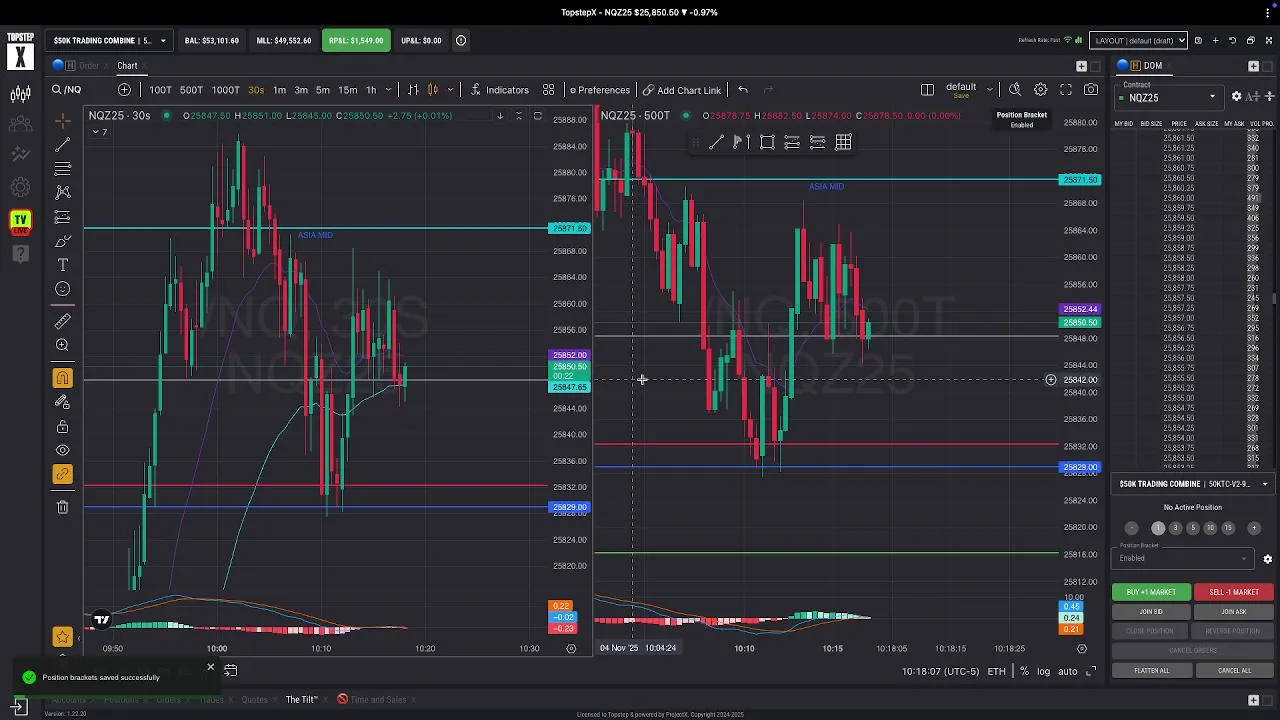The width and height of the screenshot is (1280, 720).
Task: Toggle lock all drawings
Action: [63, 426]
